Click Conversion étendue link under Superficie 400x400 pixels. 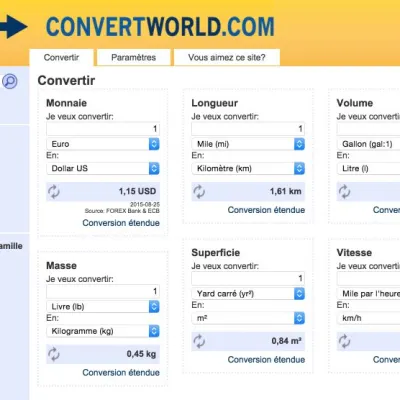266,359
